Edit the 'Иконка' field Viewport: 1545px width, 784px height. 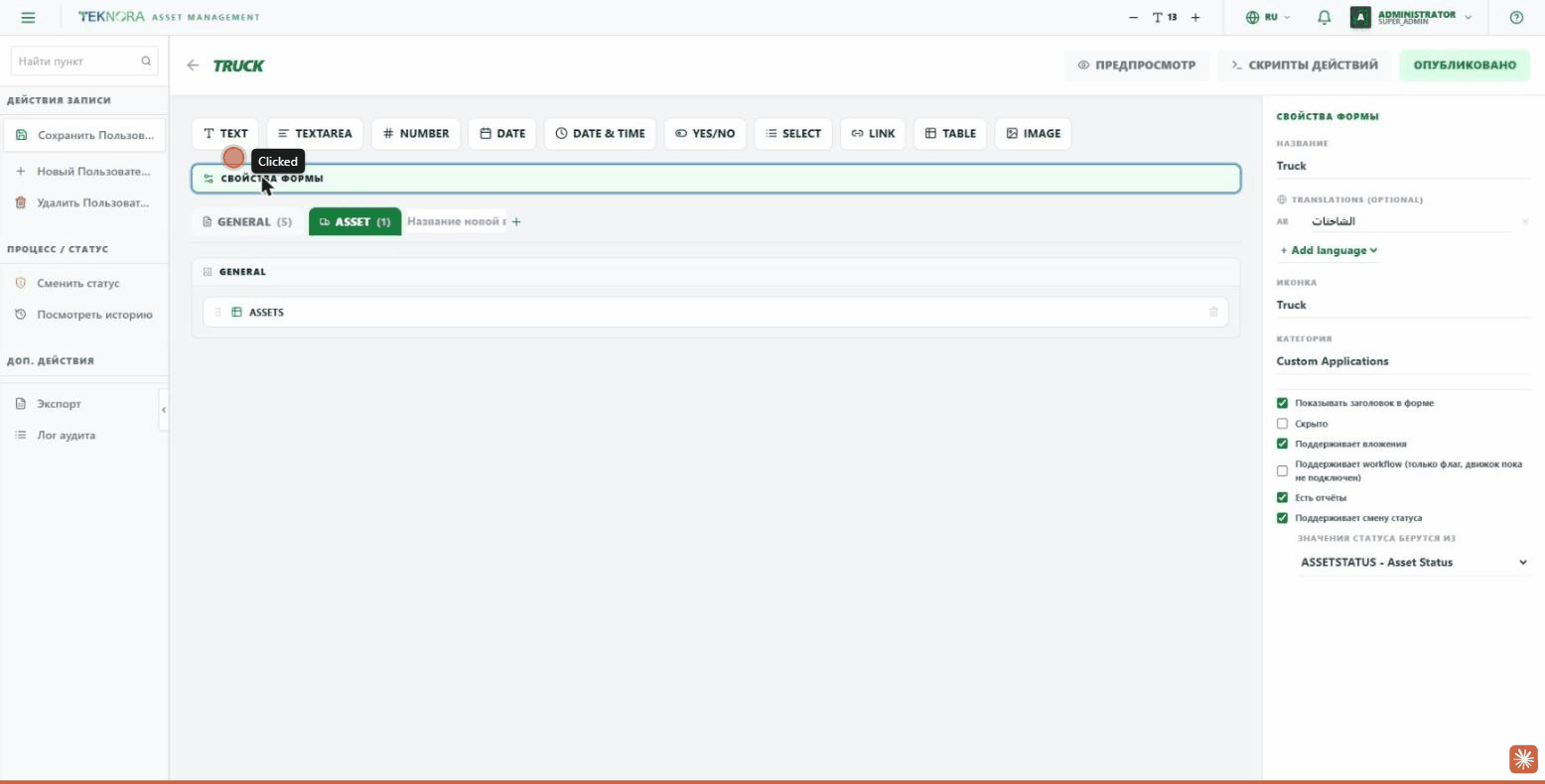(1402, 306)
